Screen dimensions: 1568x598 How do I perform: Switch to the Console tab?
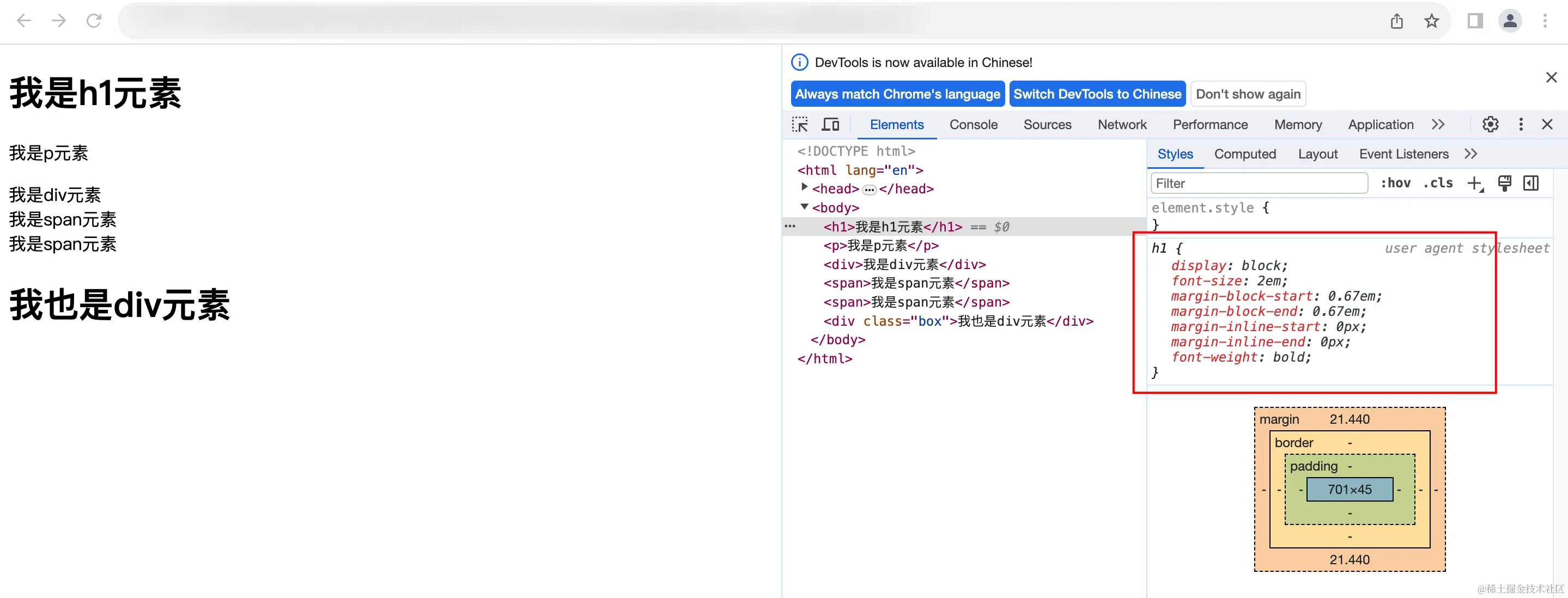tap(973, 125)
